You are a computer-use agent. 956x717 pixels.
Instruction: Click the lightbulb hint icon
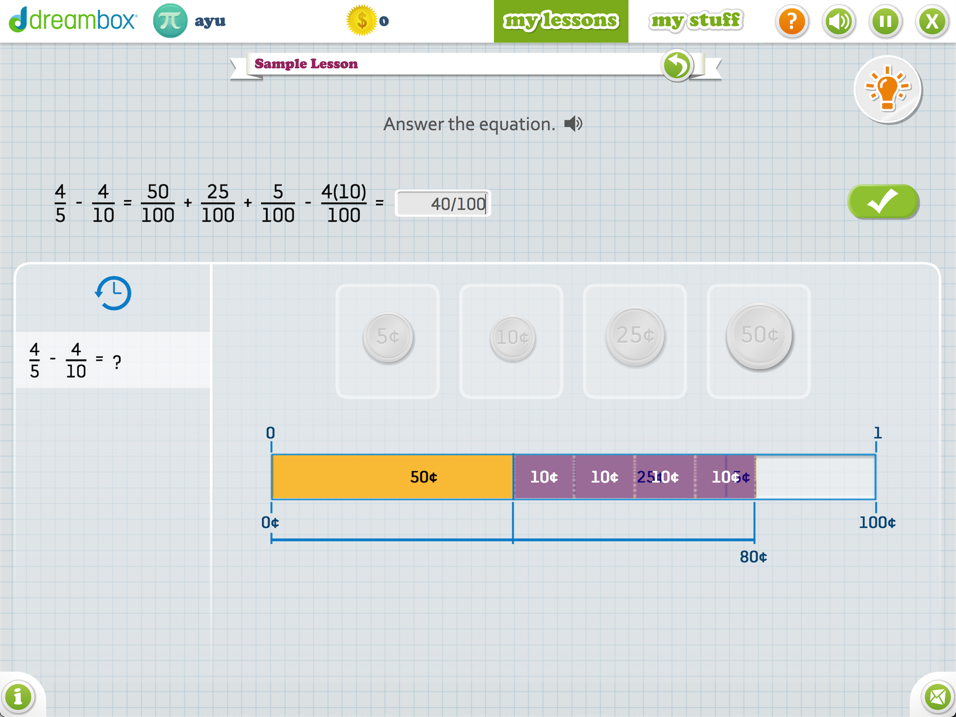coord(886,90)
